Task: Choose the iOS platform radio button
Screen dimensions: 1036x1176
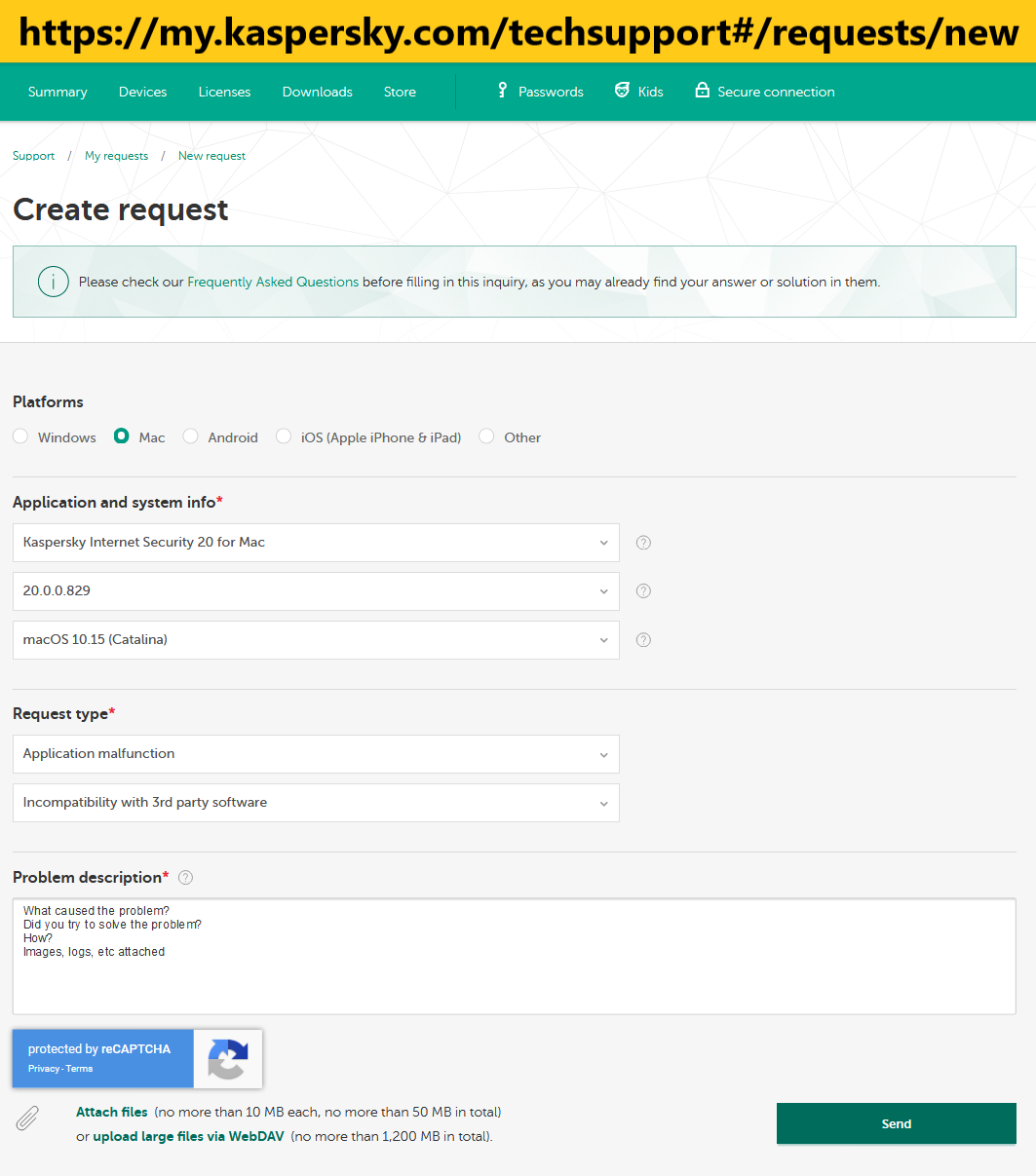Action: 284,436
